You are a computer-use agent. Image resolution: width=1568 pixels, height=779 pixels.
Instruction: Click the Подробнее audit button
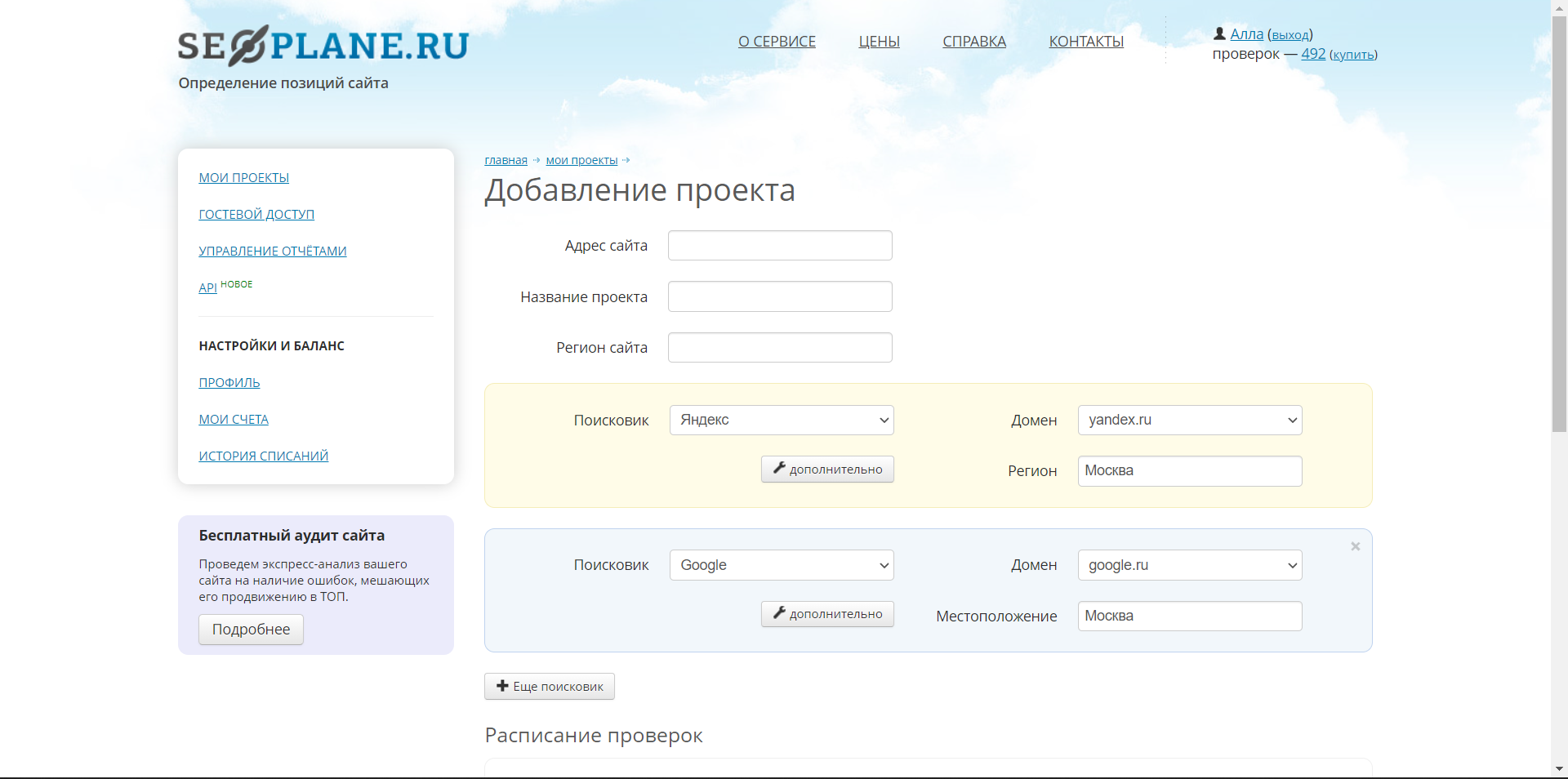pyautogui.click(x=251, y=630)
